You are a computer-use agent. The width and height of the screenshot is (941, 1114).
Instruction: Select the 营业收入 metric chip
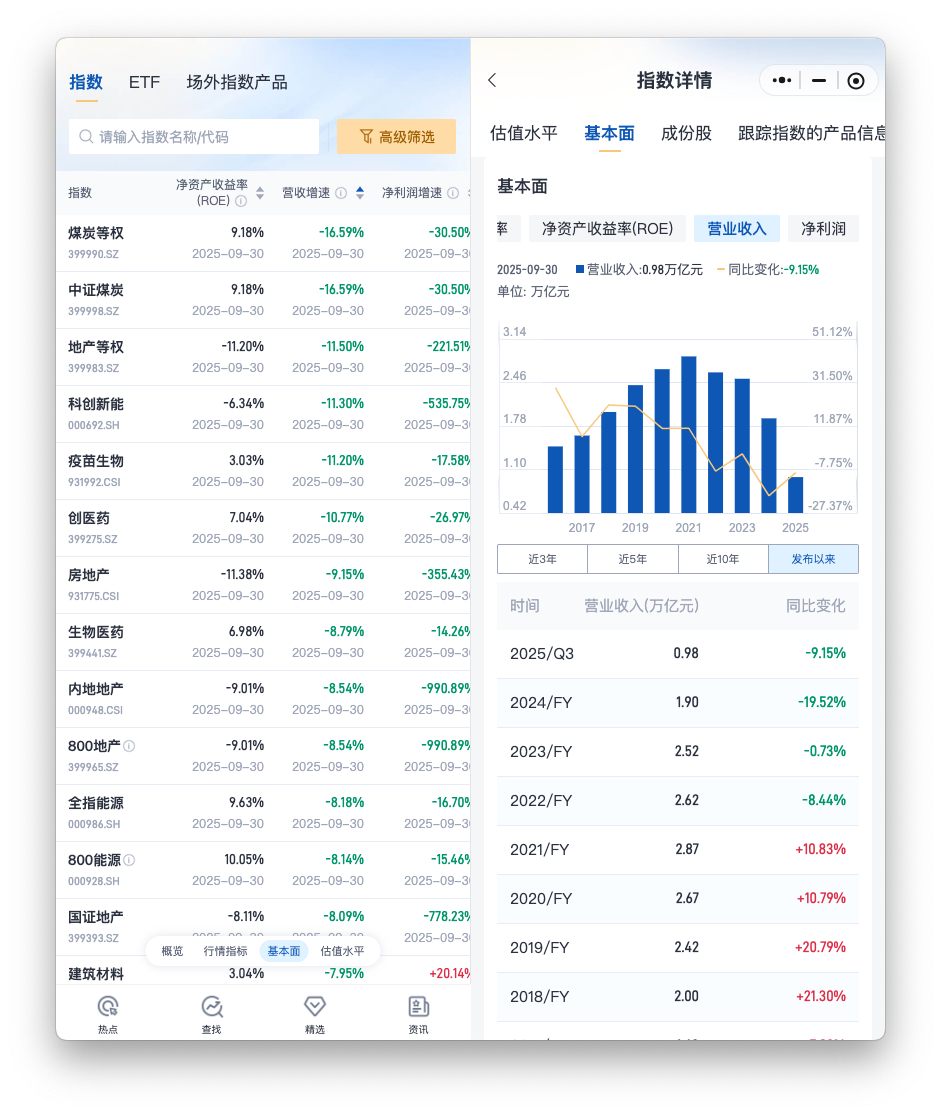736,229
